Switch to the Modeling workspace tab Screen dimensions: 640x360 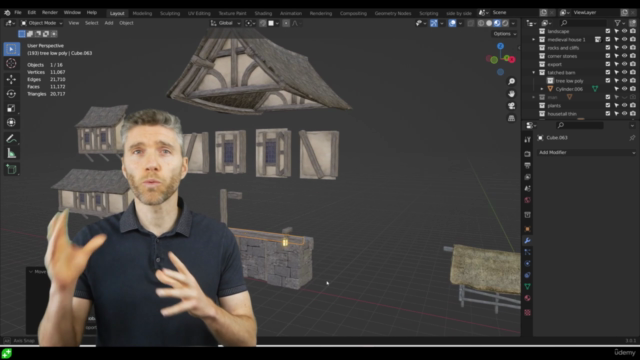(x=142, y=13)
